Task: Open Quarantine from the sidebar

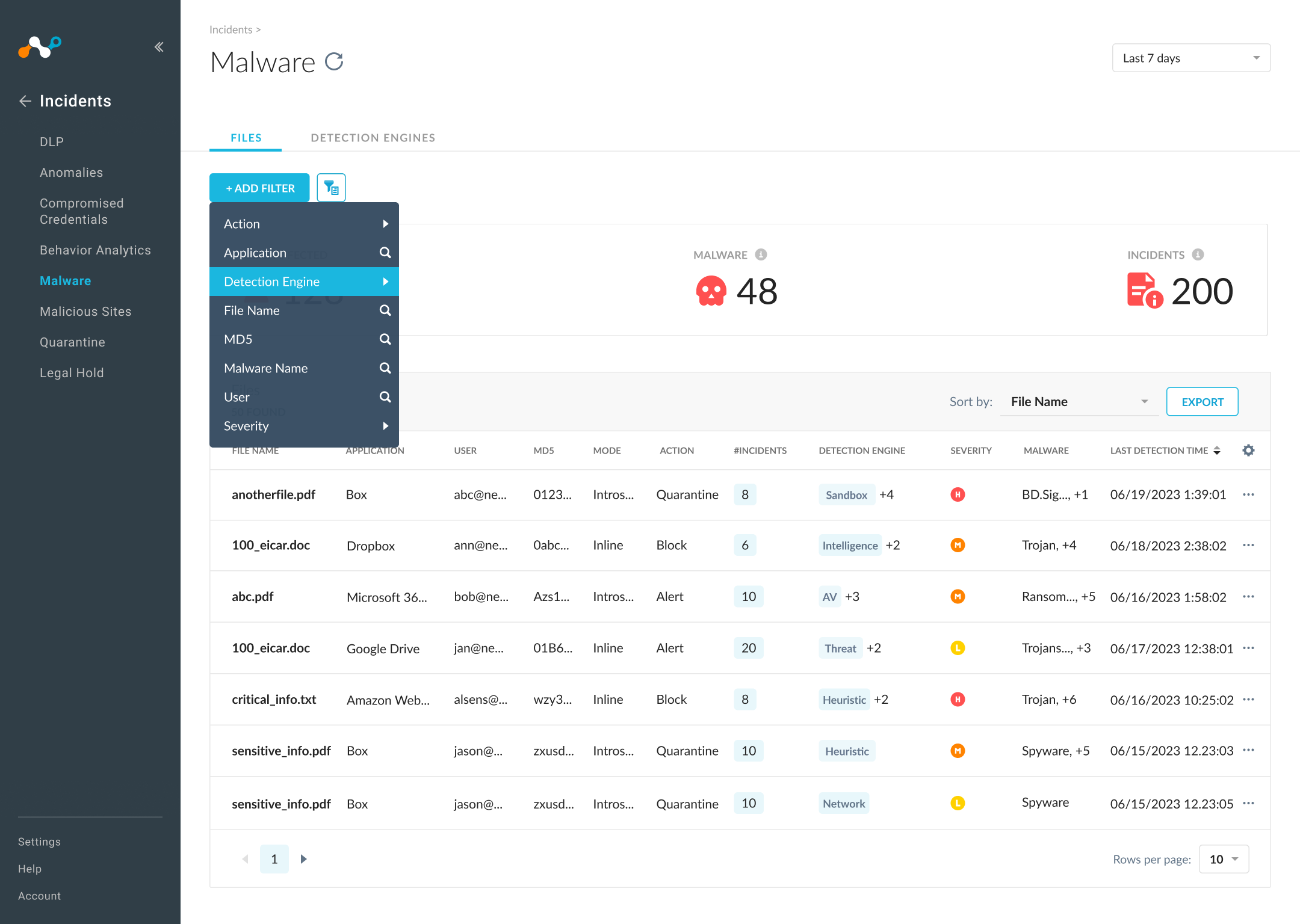Action: click(72, 342)
